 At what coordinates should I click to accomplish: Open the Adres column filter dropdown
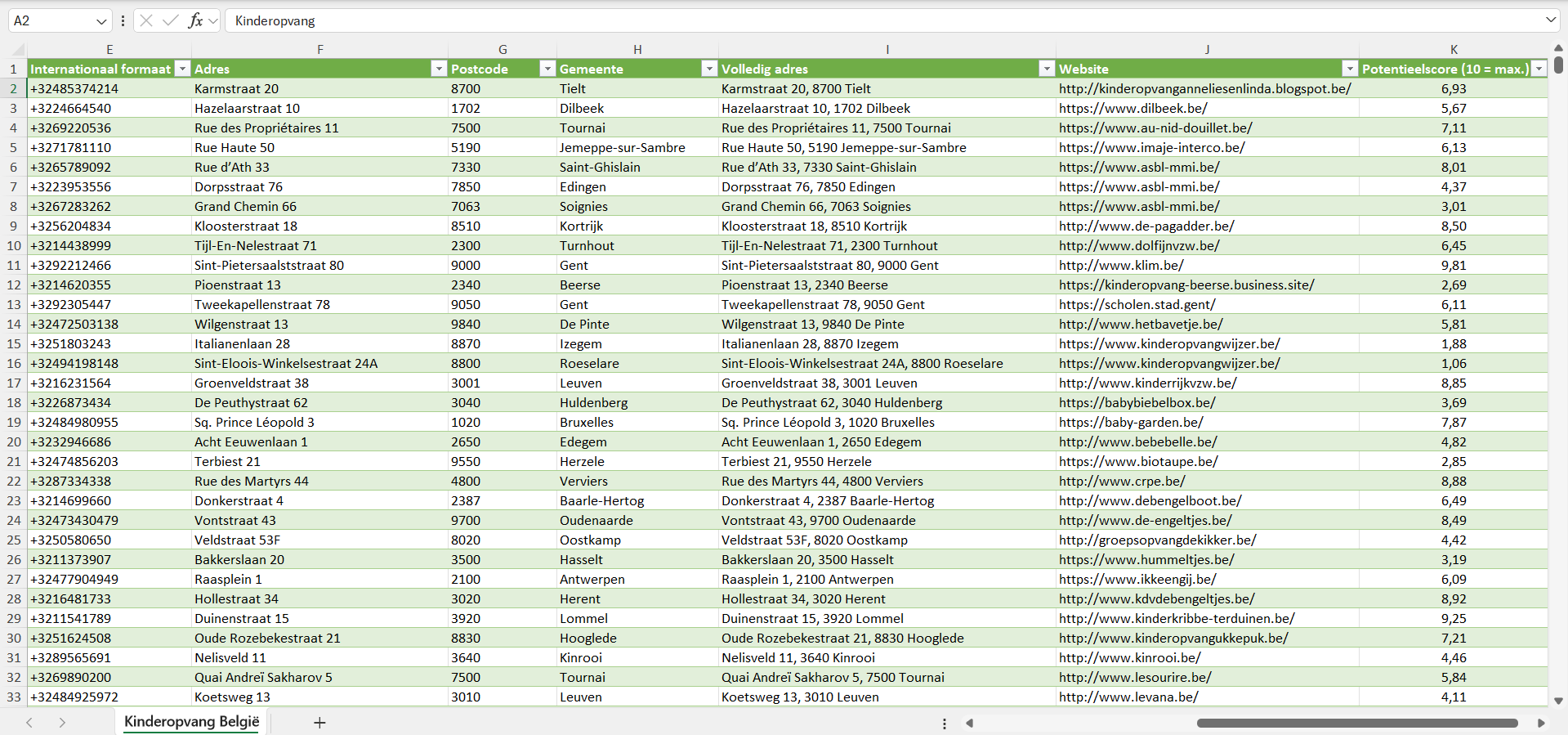(x=439, y=69)
